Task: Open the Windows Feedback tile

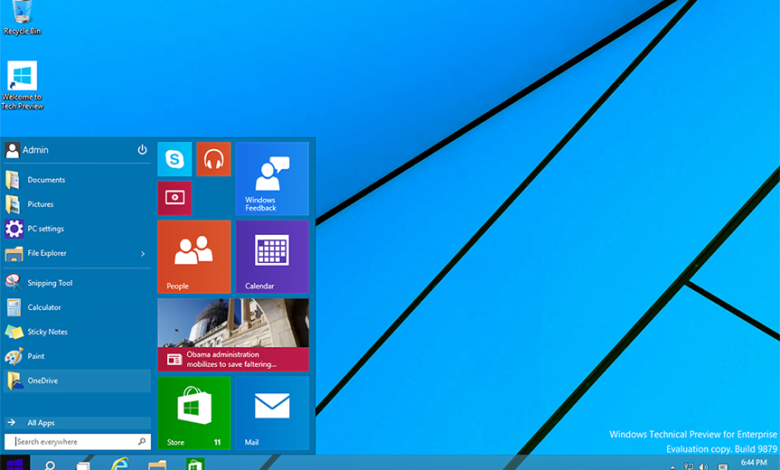Action: 271,178
